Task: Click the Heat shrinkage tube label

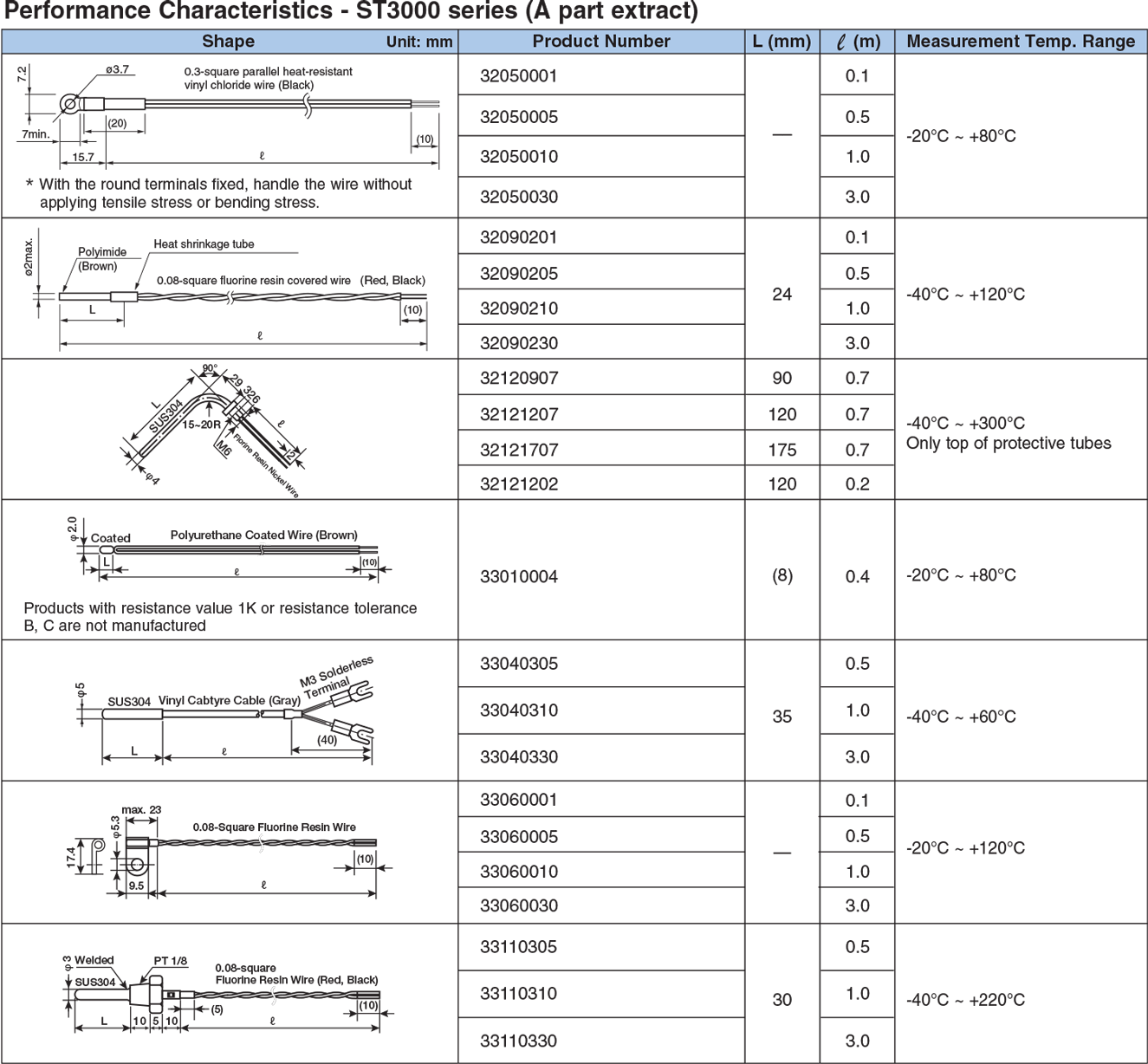Action: click(x=204, y=244)
